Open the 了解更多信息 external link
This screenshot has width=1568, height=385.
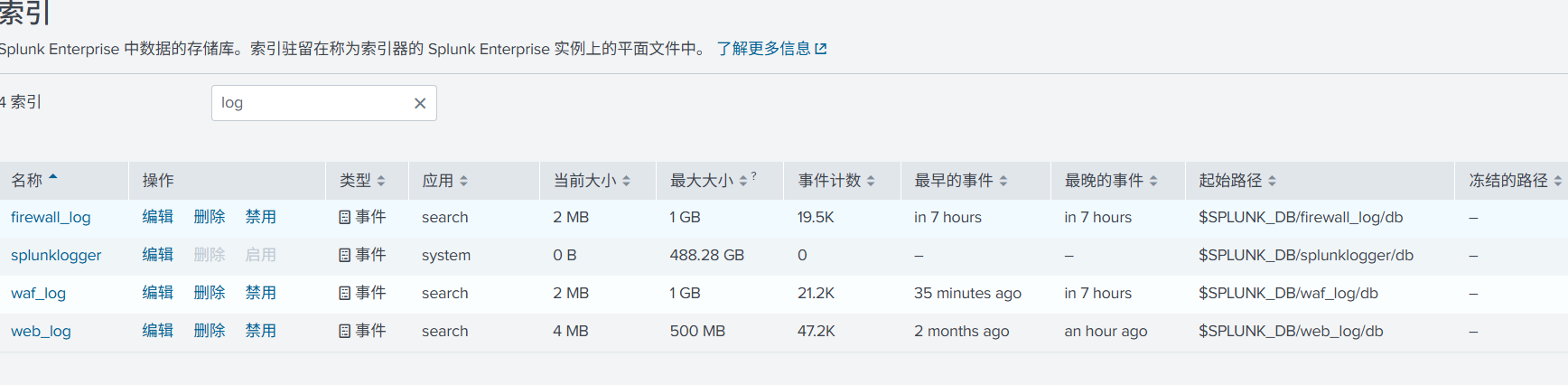pos(771,49)
